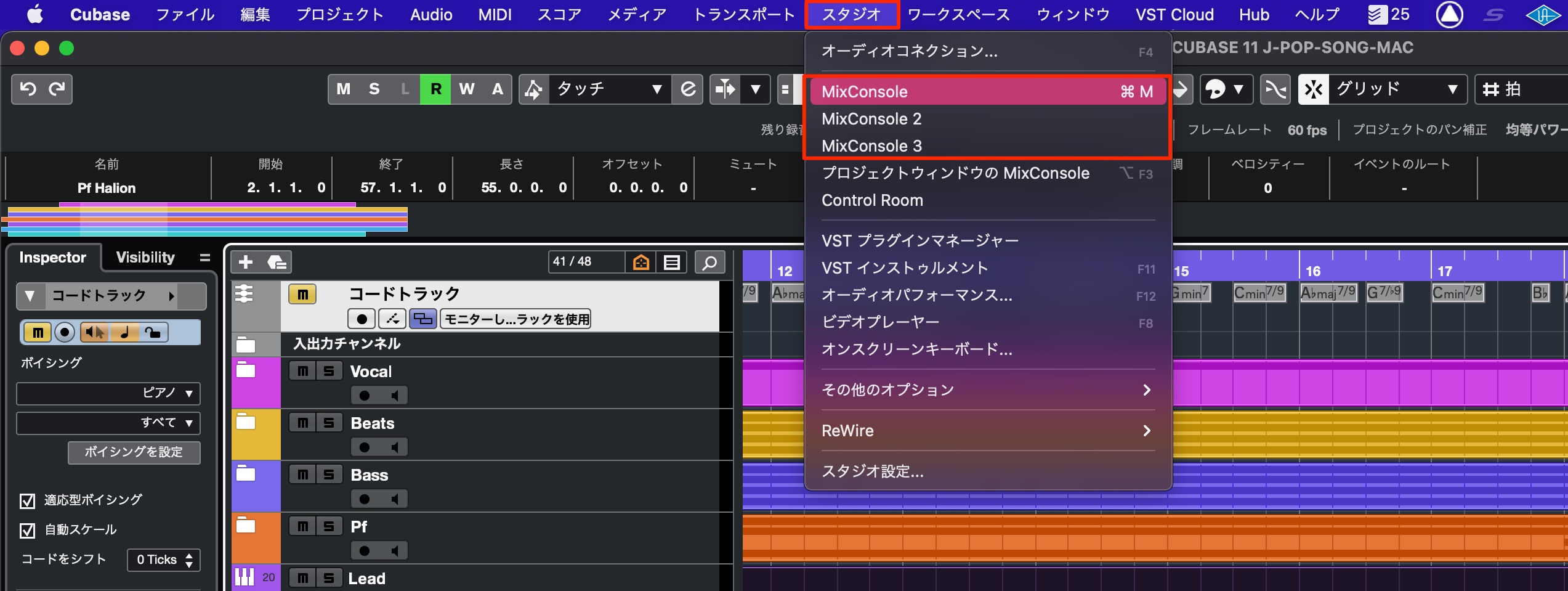Click the Redo arrow button
The height and width of the screenshot is (591, 1568).
click(57, 89)
